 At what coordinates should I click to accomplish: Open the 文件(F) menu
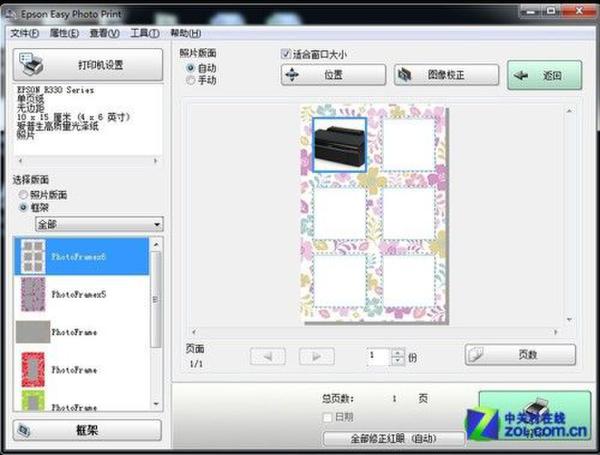(x=24, y=34)
